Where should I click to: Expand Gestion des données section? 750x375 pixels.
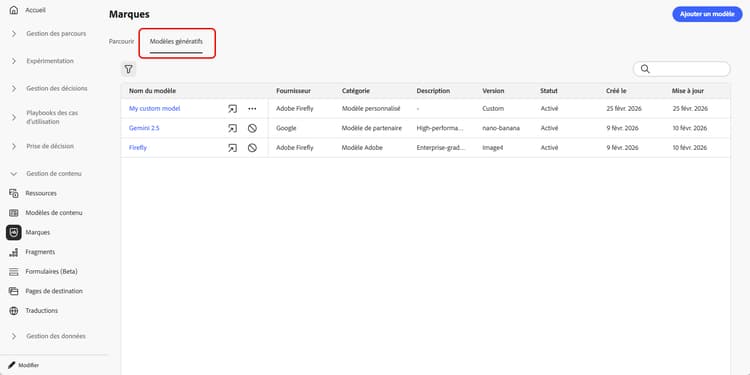[x=14, y=336]
